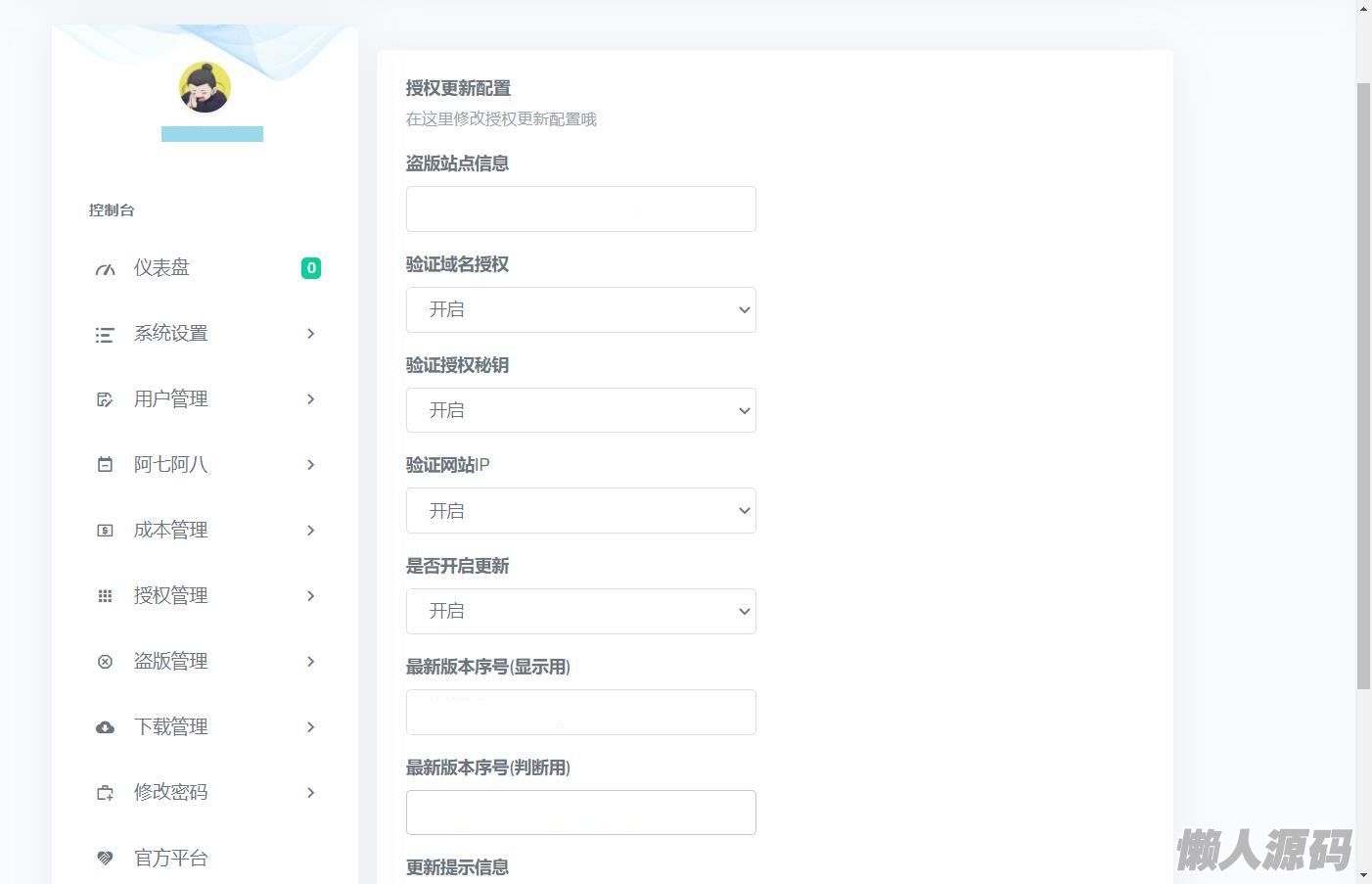Click the change password icon
This screenshot has height=884, width=1372.
coord(105,793)
